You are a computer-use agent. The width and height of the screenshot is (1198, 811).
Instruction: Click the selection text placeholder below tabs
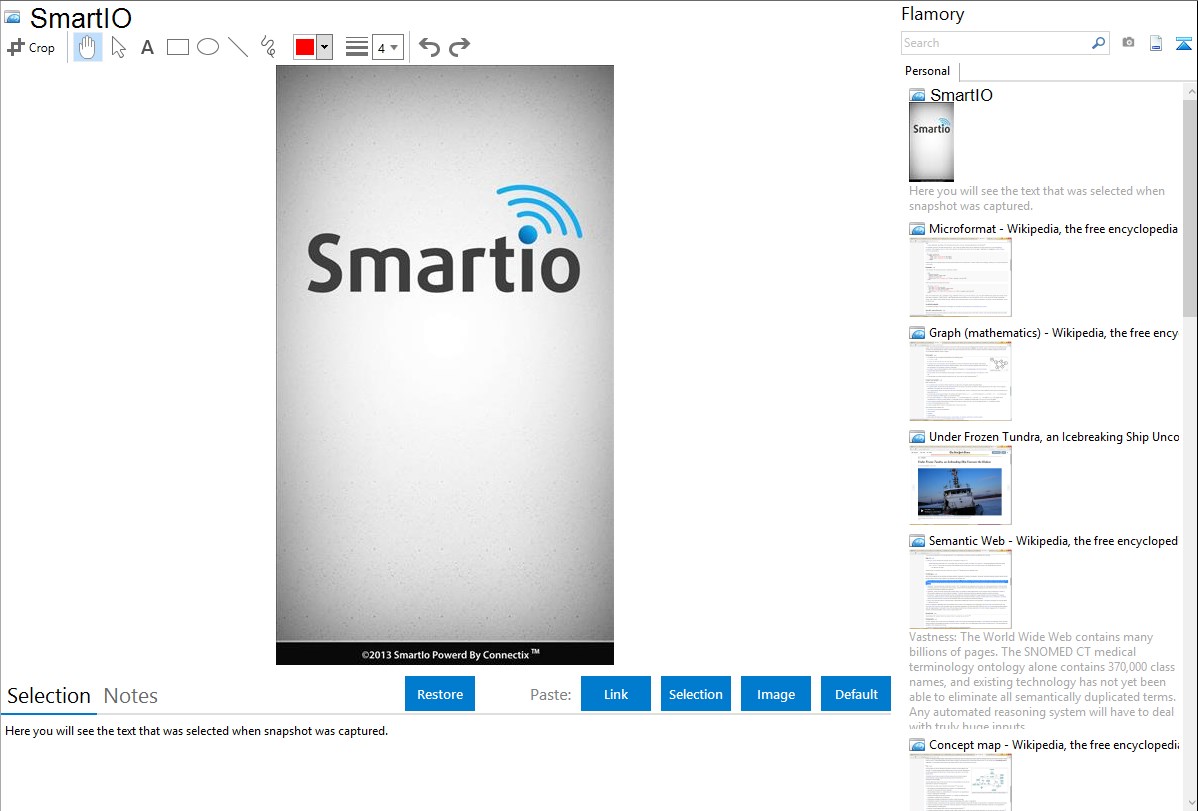tap(196, 732)
